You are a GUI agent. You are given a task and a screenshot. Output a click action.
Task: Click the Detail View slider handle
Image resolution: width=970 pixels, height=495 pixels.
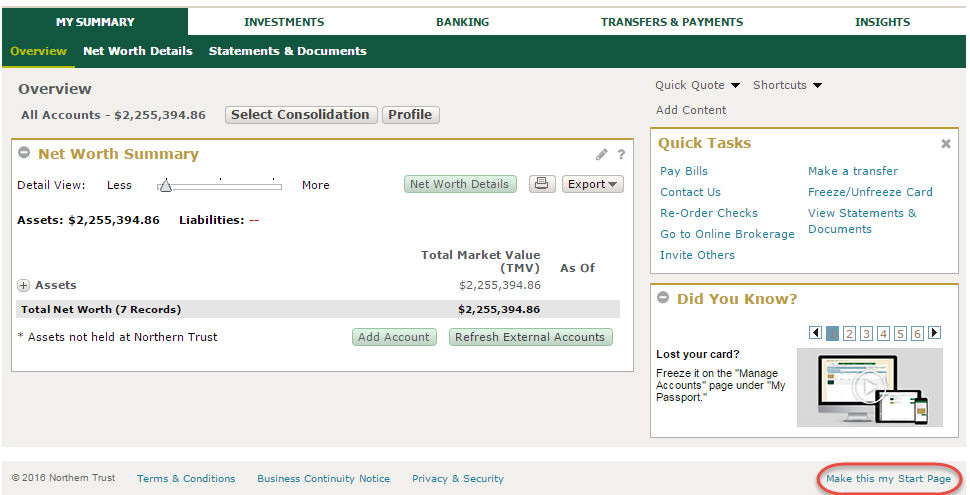coord(165,185)
